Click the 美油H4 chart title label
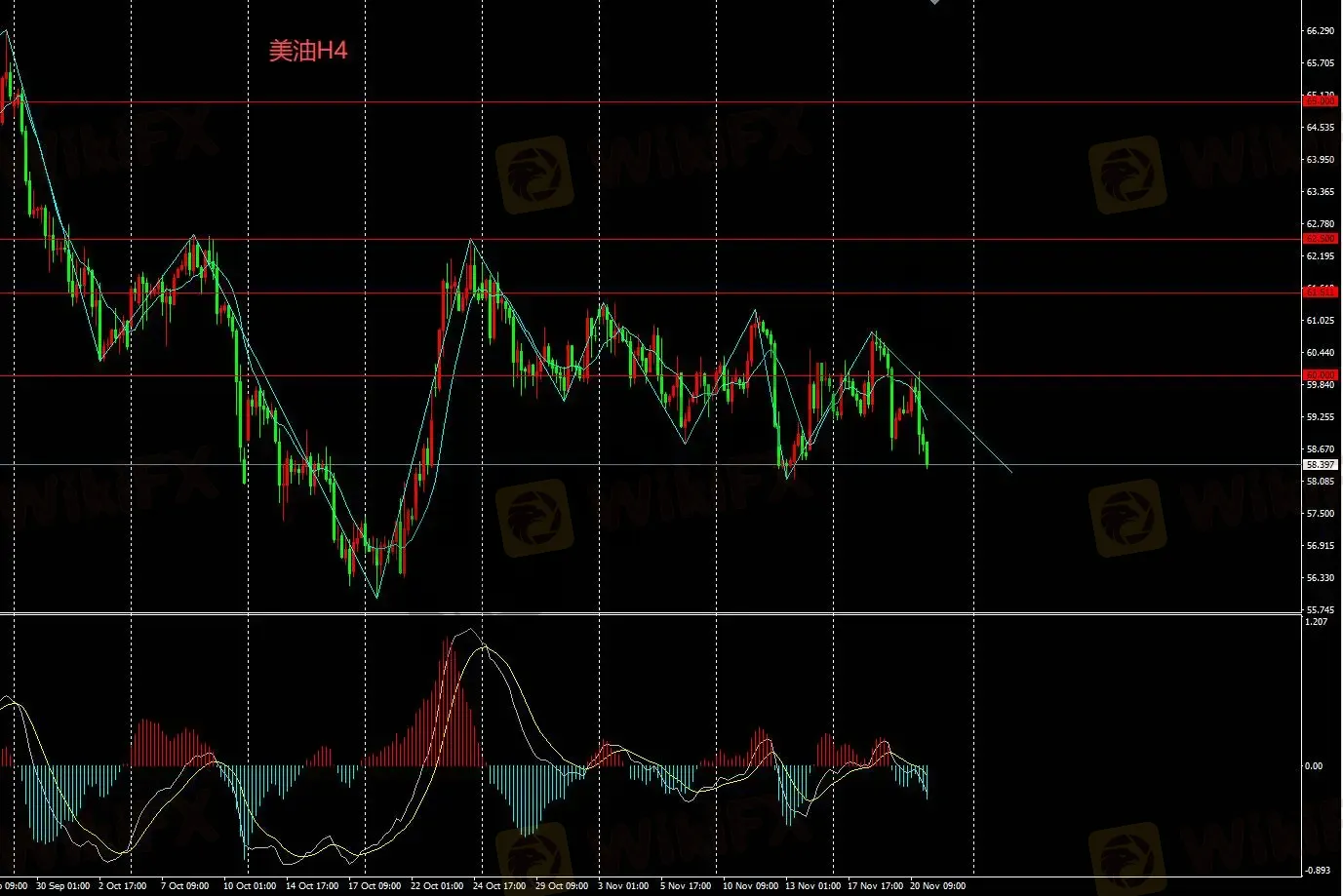Viewport: 1343px width, 896px height. pyautogui.click(x=307, y=51)
